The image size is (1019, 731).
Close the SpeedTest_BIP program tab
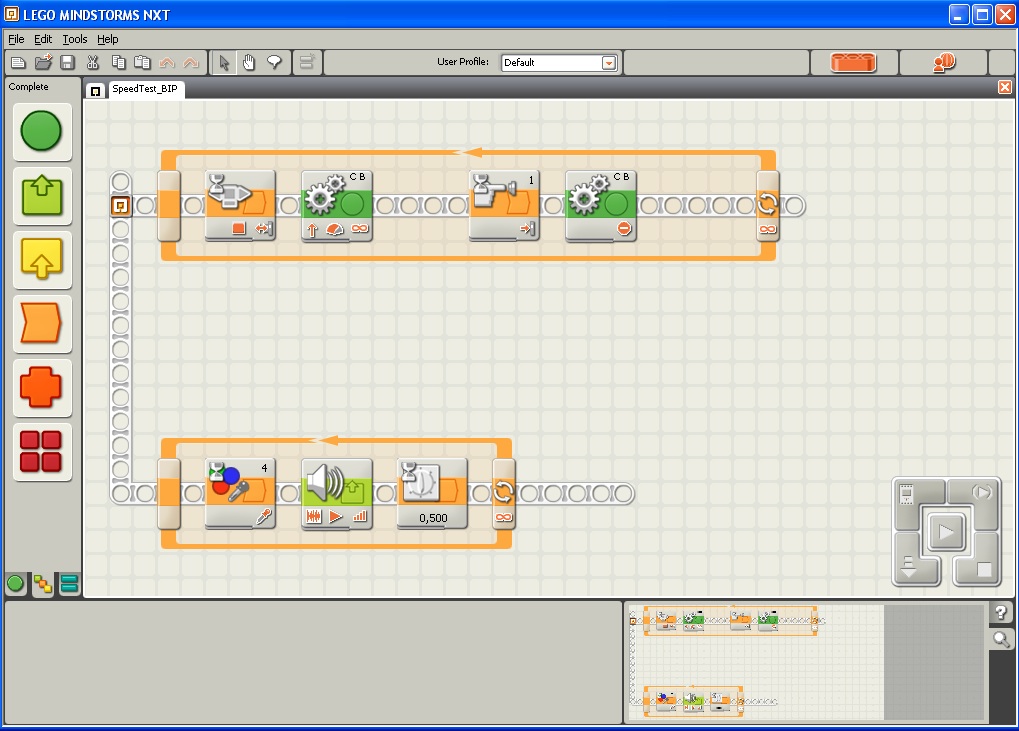pyautogui.click(x=1005, y=87)
